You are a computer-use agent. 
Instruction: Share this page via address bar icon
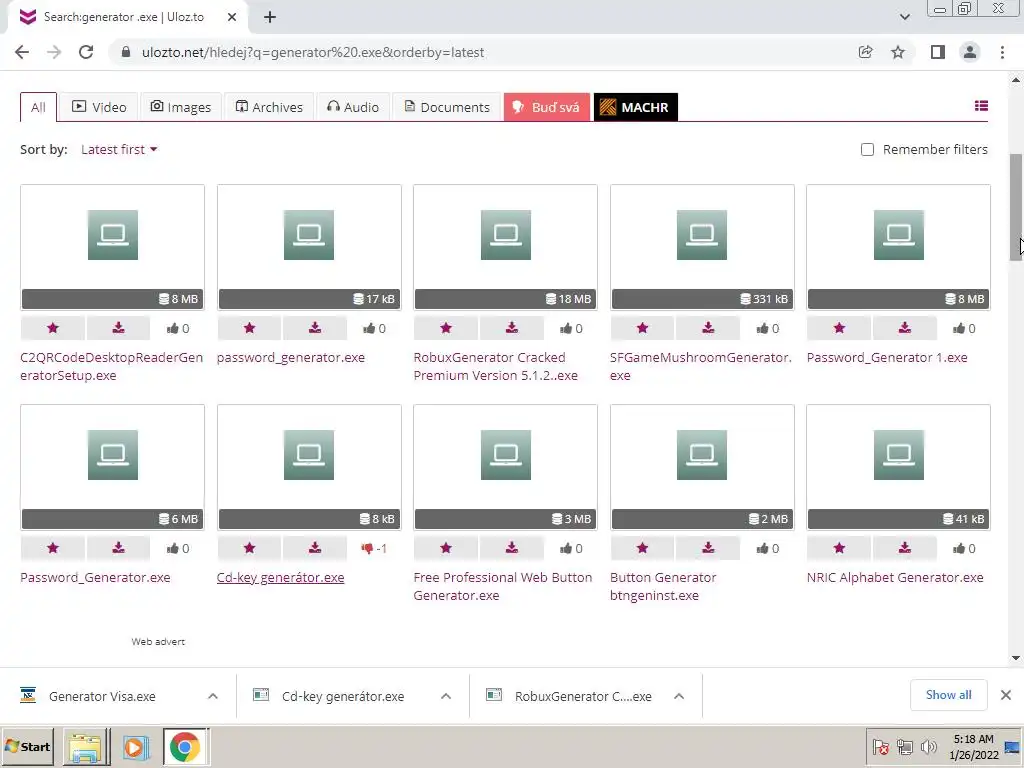tap(865, 52)
